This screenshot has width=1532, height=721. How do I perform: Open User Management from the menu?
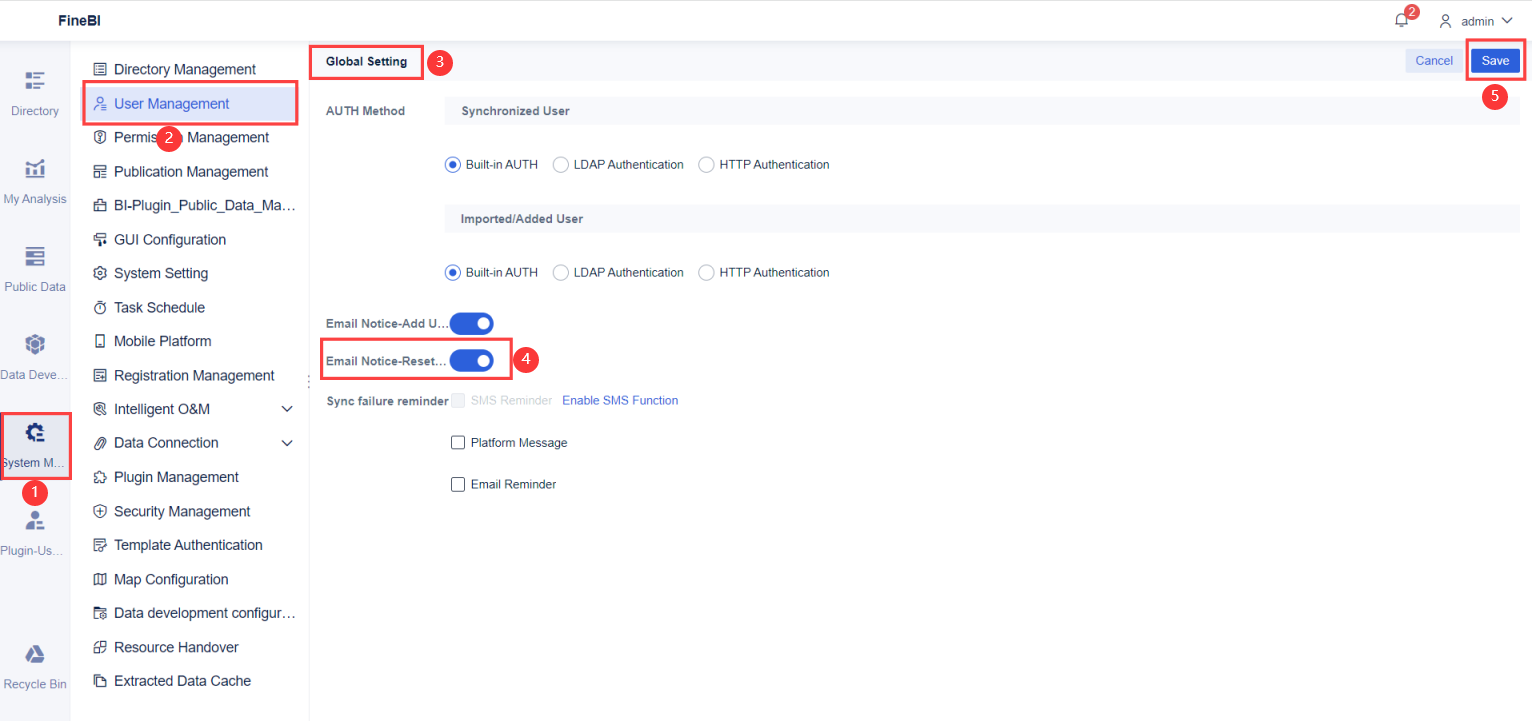(x=190, y=103)
